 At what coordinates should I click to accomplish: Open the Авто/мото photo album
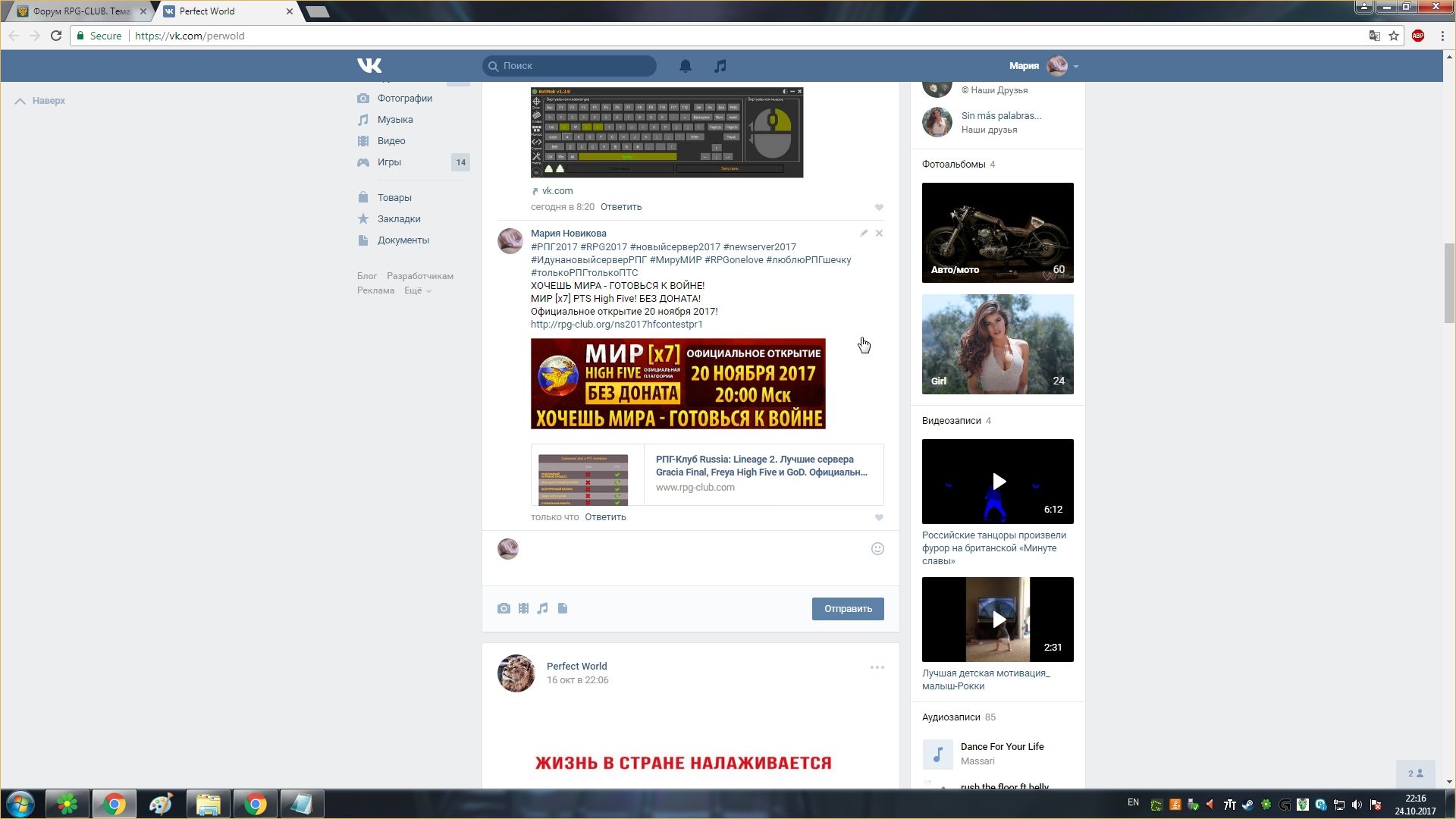point(998,233)
